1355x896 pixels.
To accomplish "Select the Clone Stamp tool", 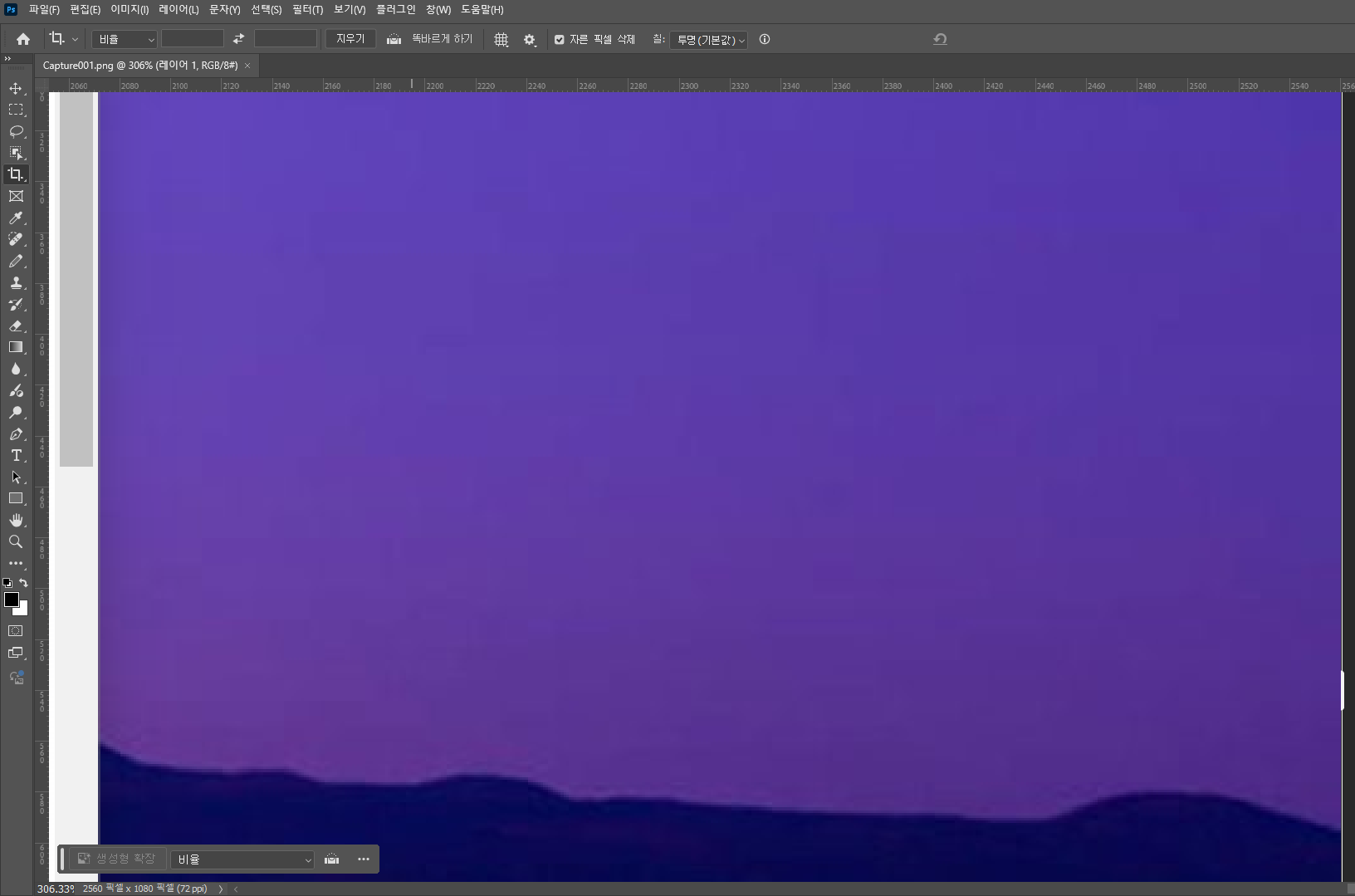I will (x=16, y=282).
